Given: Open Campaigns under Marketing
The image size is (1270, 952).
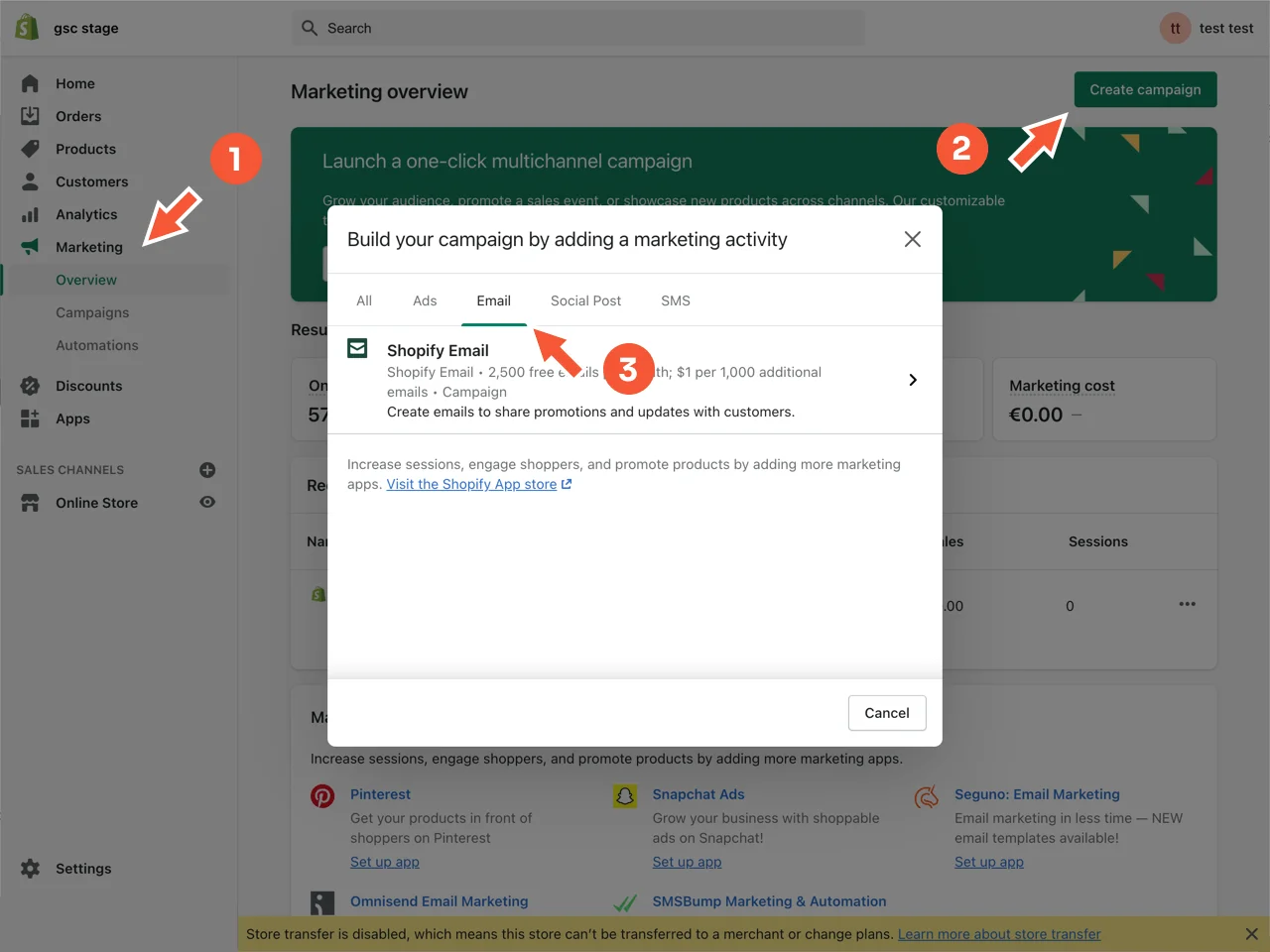Looking at the screenshot, I should (92, 312).
